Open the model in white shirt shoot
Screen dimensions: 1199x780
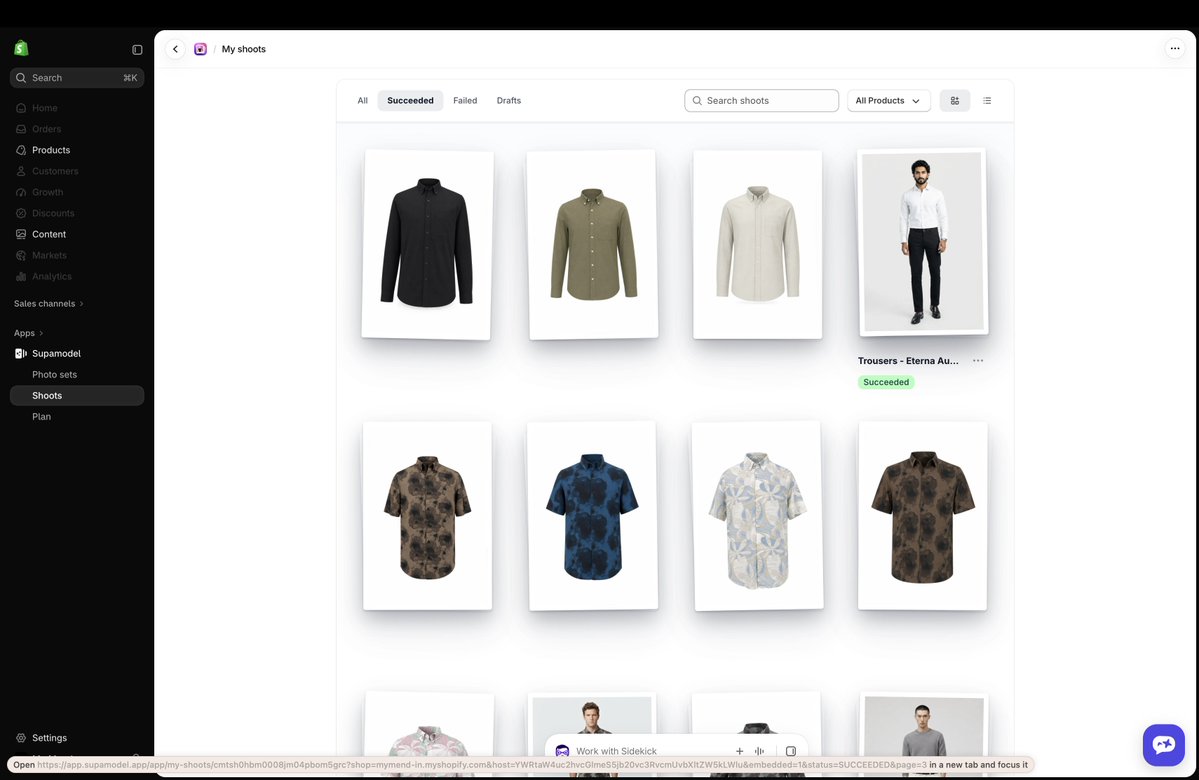tap(923, 242)
